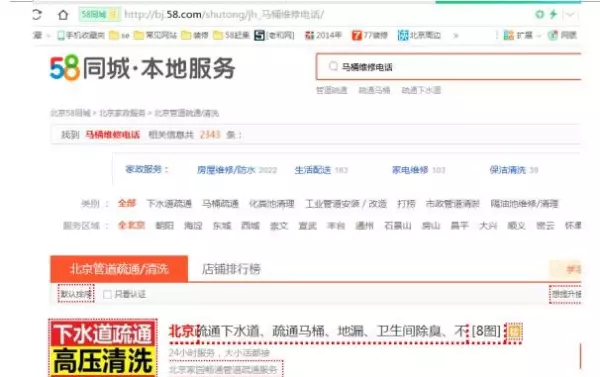Select the 海淀 service area
Screen dimensions: 600x377
pos(193,225)
